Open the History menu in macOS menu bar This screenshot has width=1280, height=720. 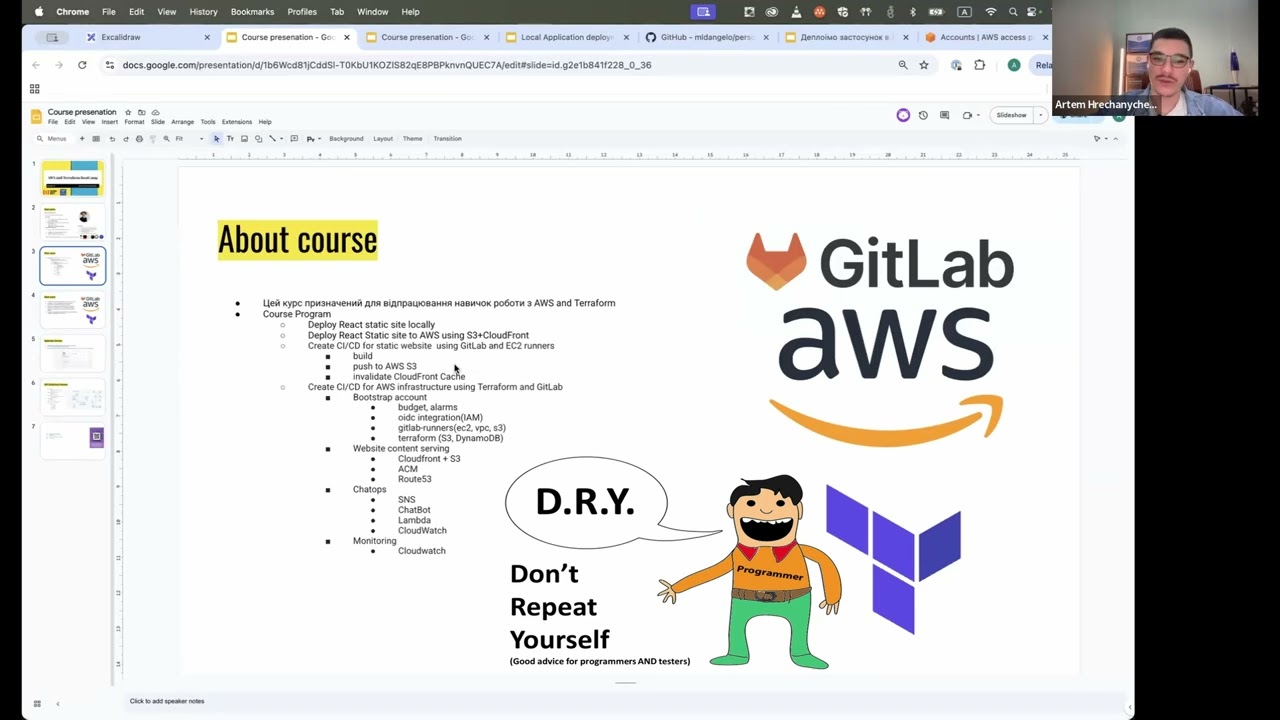[203, 12]
